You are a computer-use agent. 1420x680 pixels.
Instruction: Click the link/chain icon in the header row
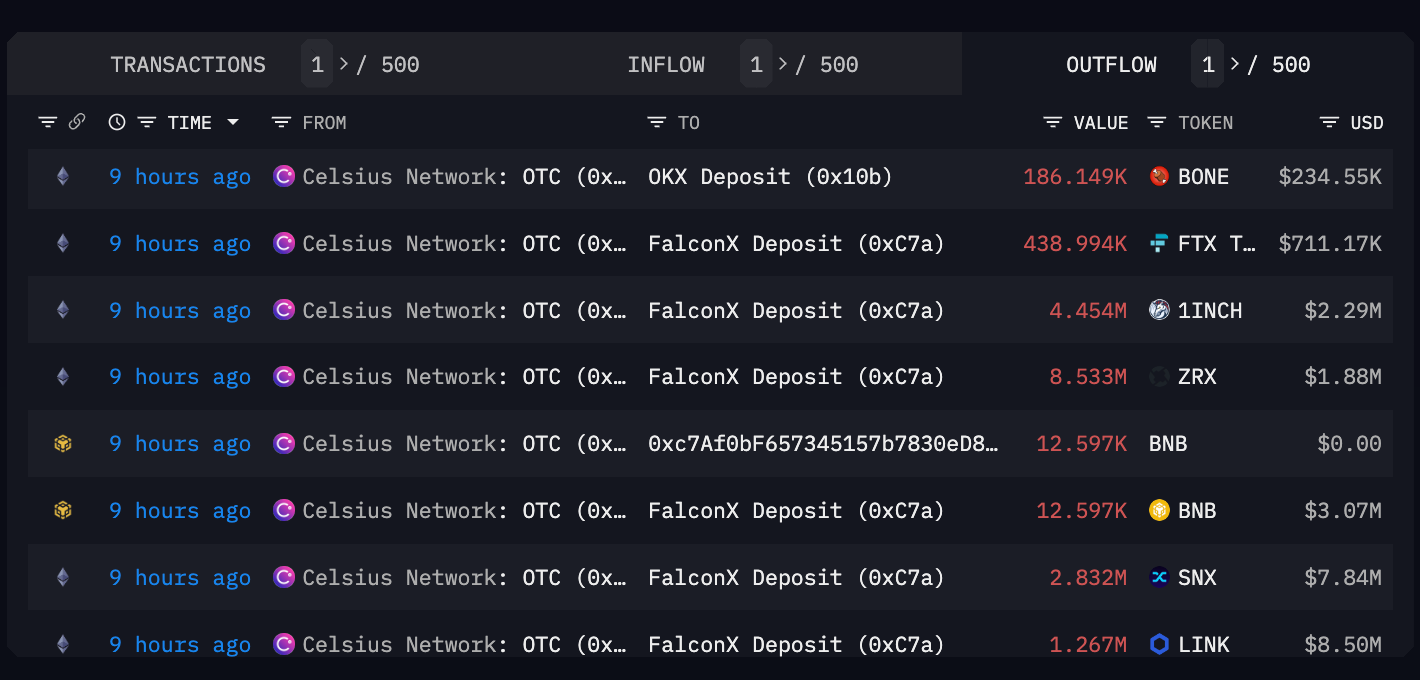(76, 122)
